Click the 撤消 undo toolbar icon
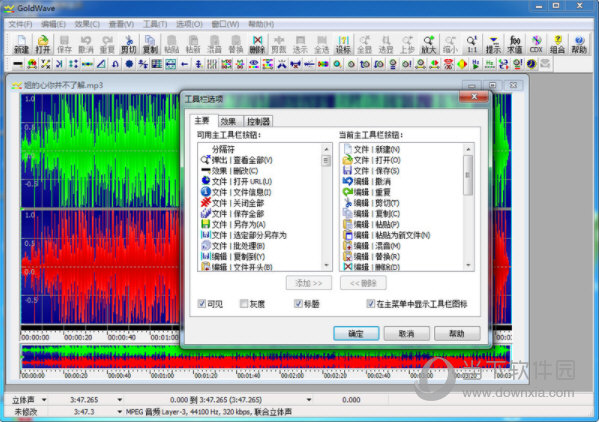Screen dimensions: 599x422 tap(86, 44)
